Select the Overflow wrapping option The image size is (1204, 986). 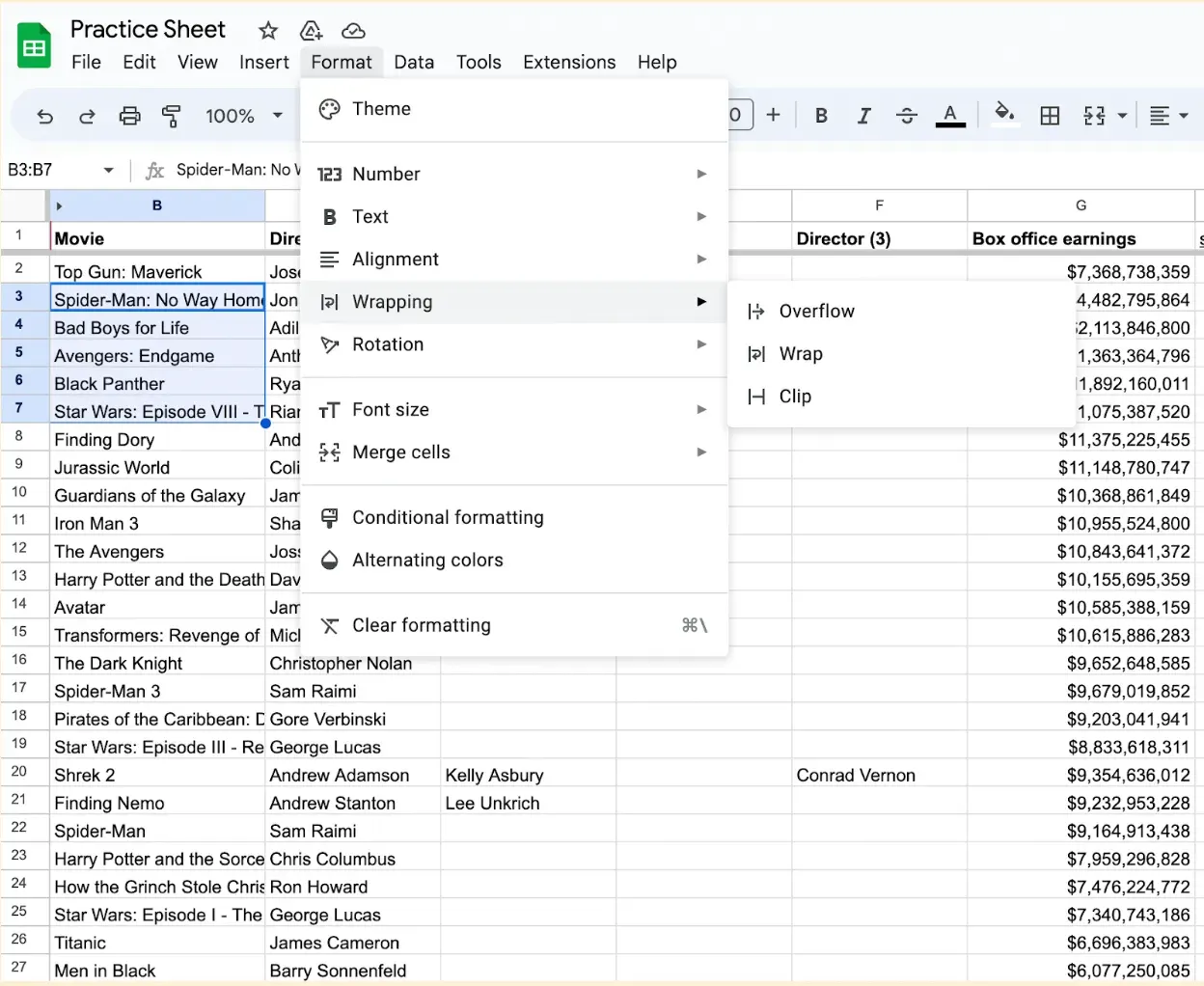(x=901, y=311)
